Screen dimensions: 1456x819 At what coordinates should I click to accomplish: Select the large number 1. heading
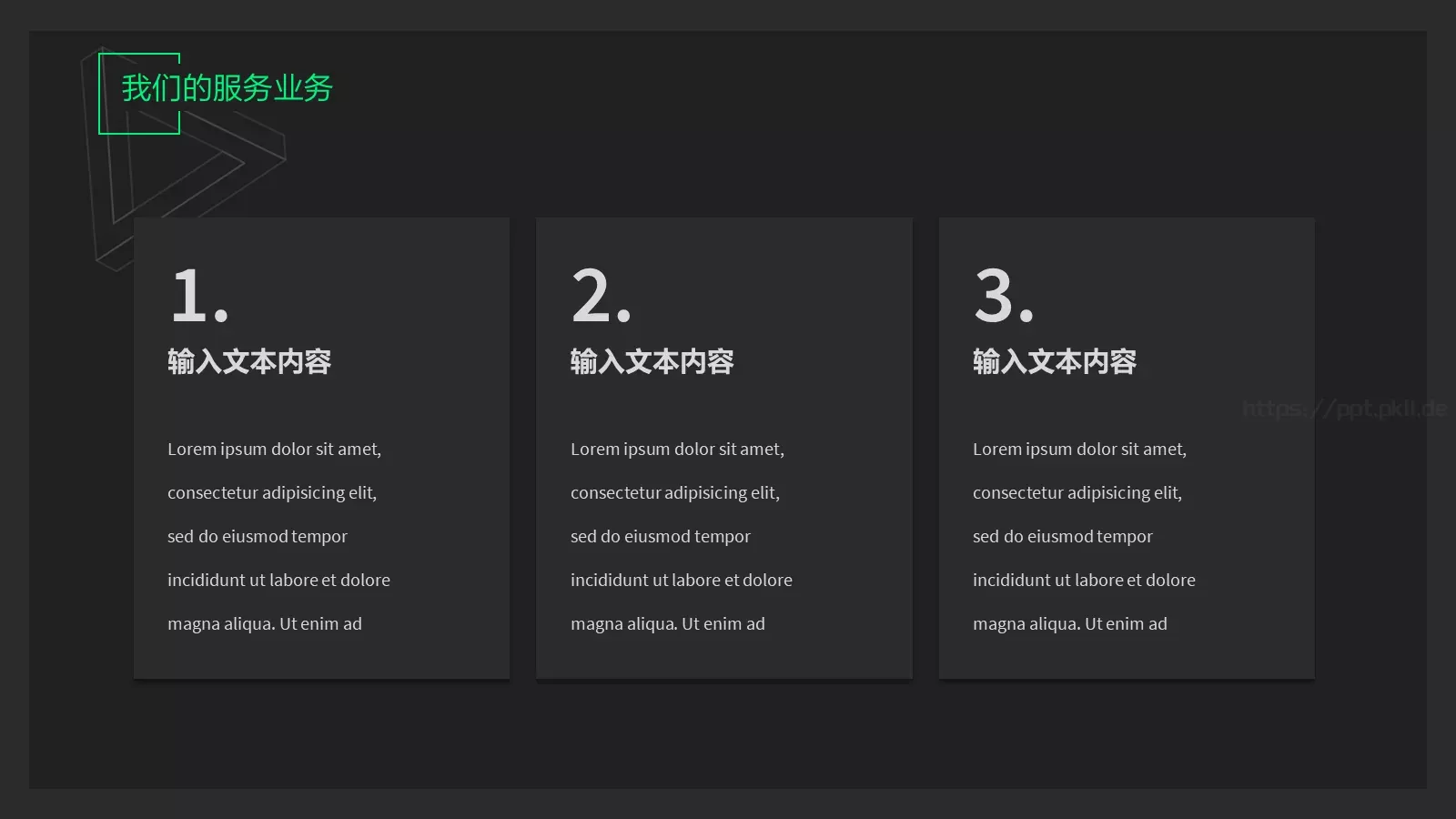(199, 296)
